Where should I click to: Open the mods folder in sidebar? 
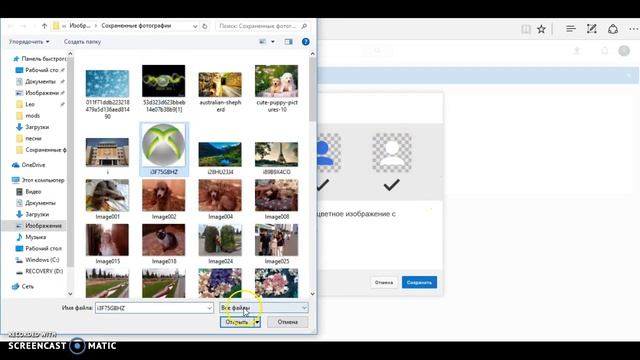(x=32, y=116)
